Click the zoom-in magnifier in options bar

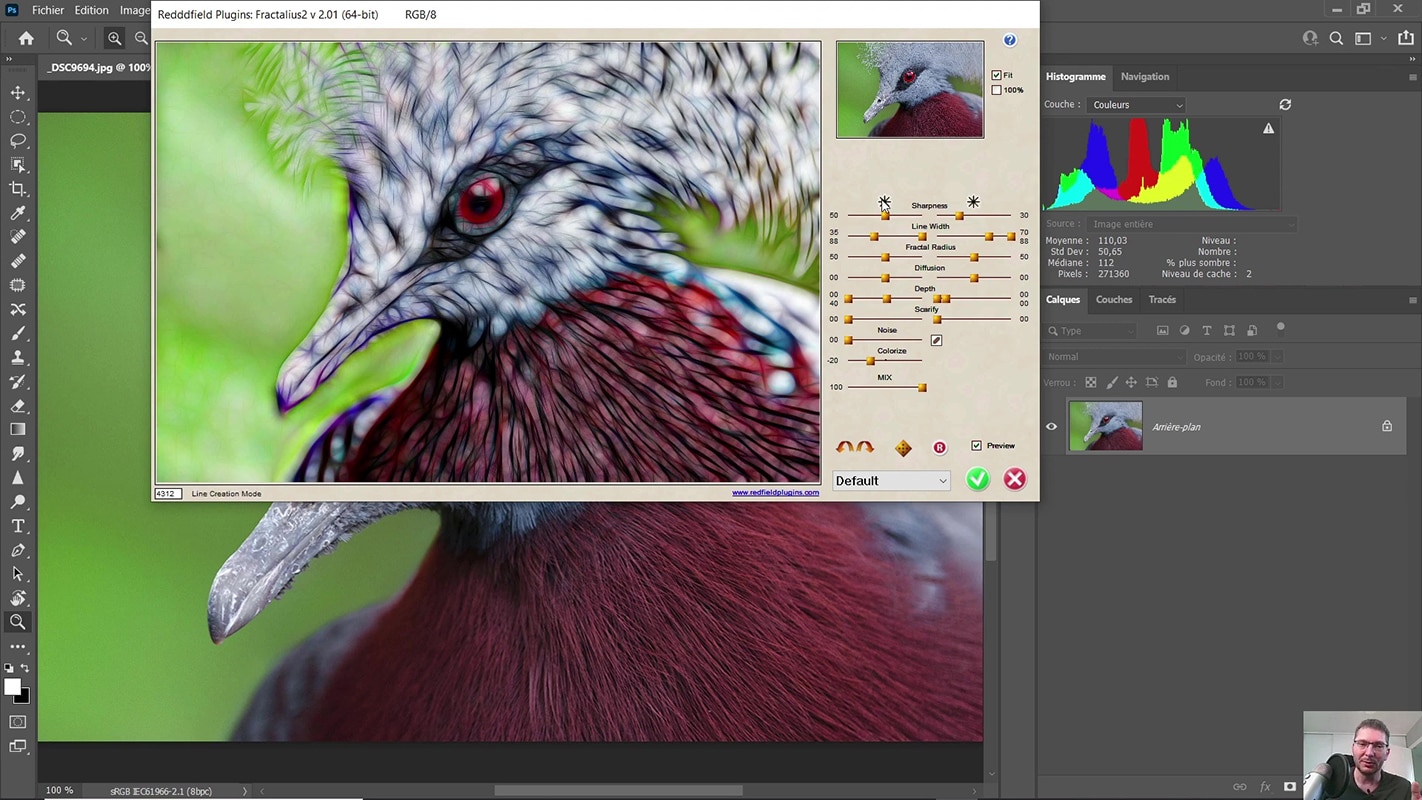[115, 38]
